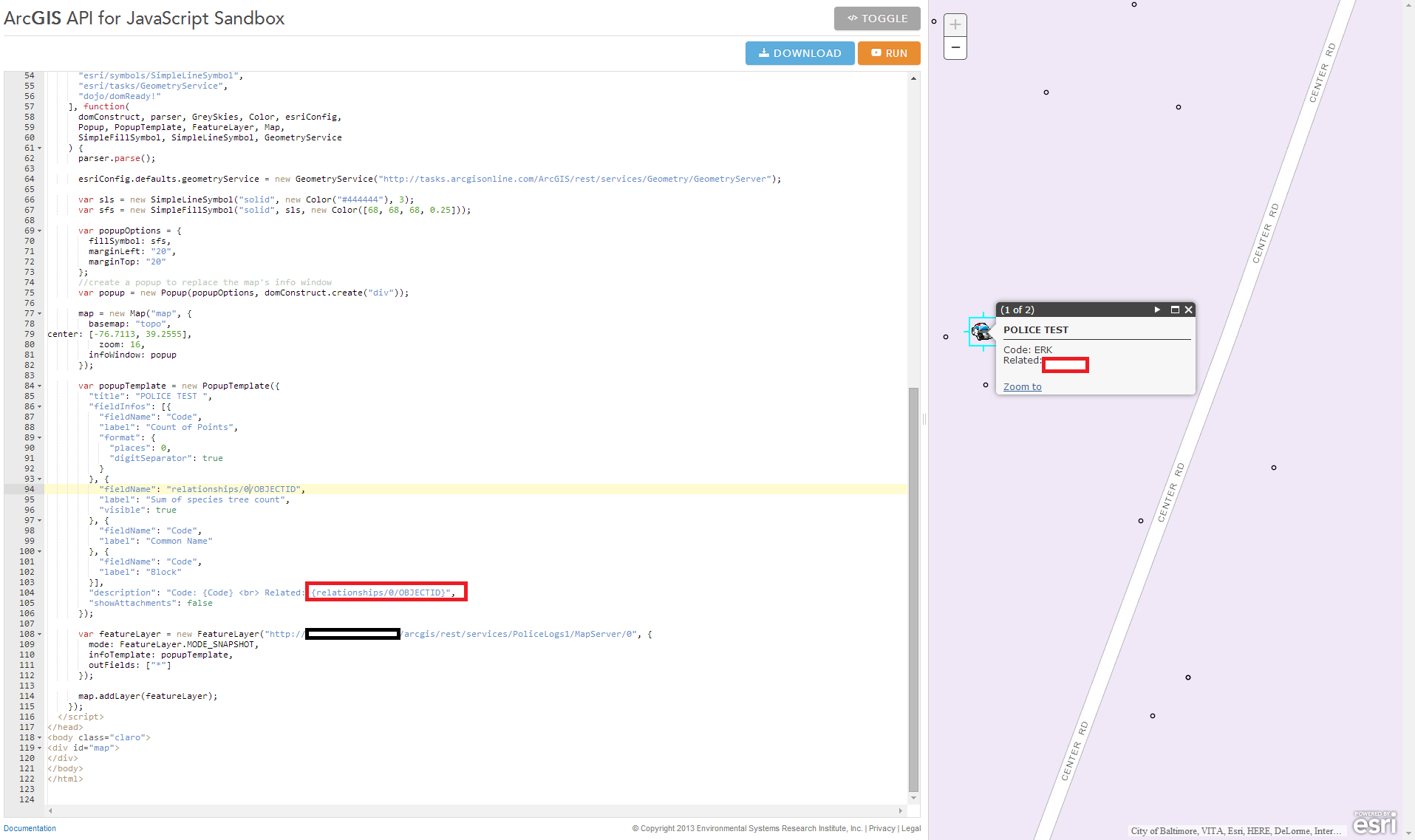Click the Zoom to link in popup
The width and height of the screenshot is (1415, 840).
1023,387
